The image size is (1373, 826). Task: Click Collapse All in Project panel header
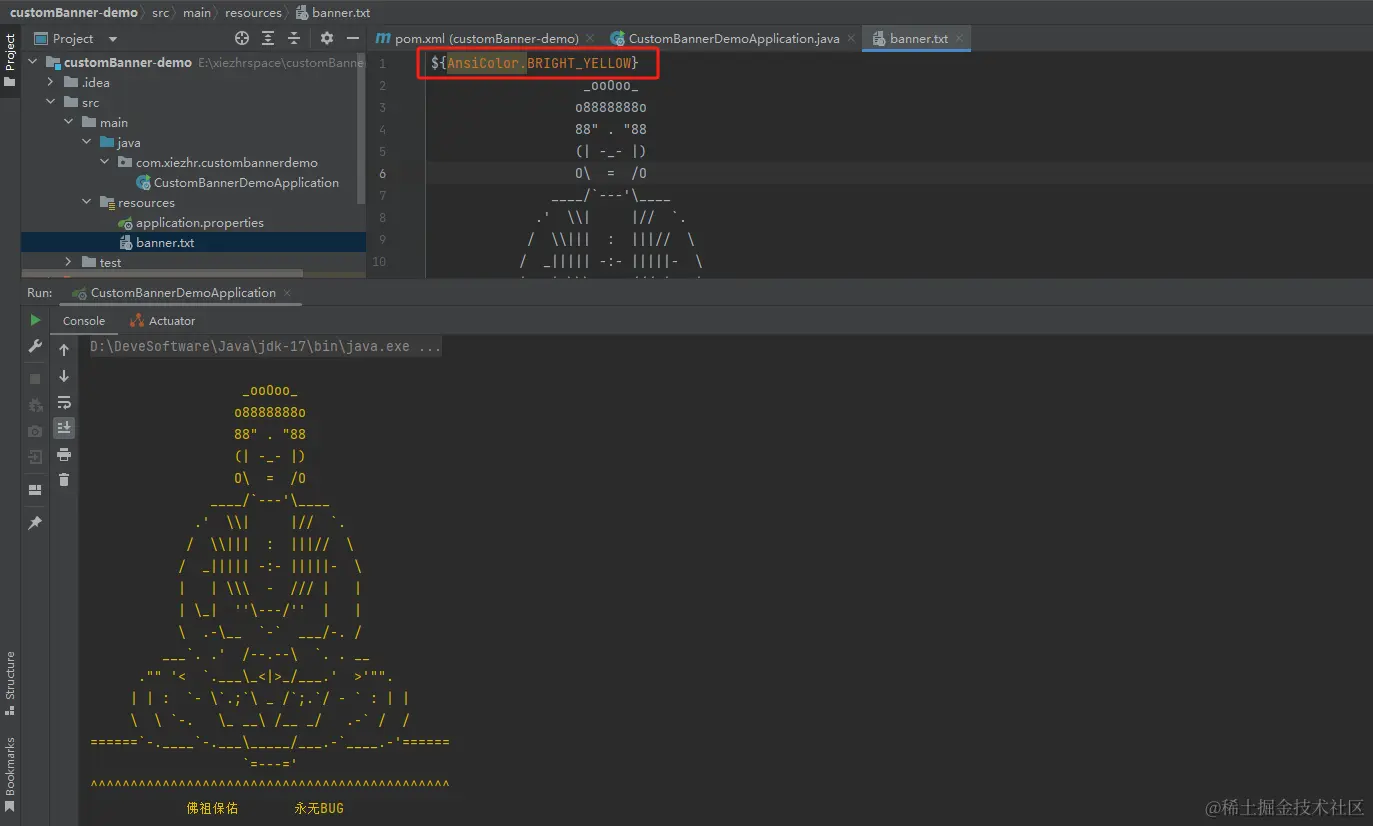tap(295, 38)
